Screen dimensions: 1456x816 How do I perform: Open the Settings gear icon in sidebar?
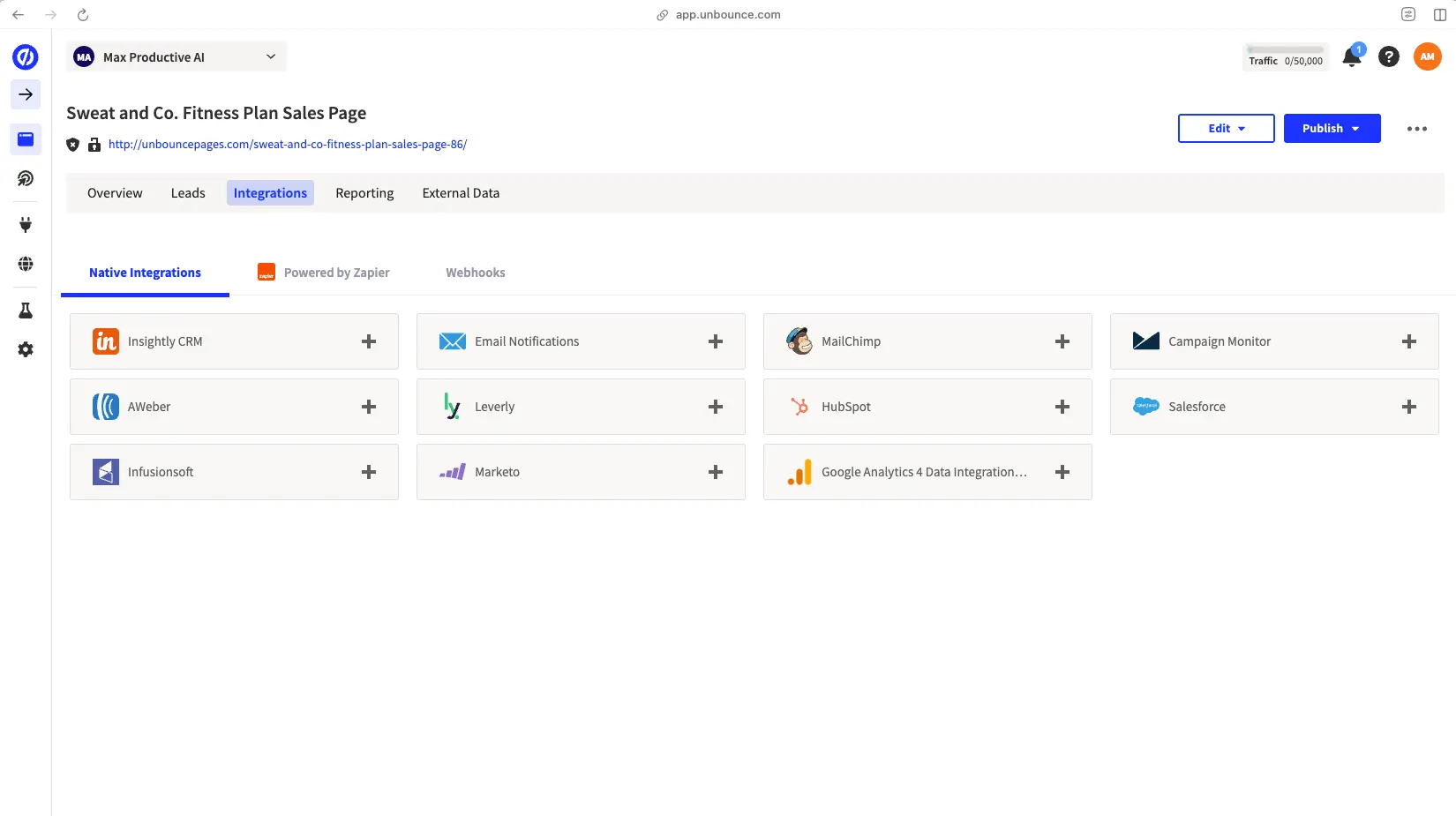[25, 349]
